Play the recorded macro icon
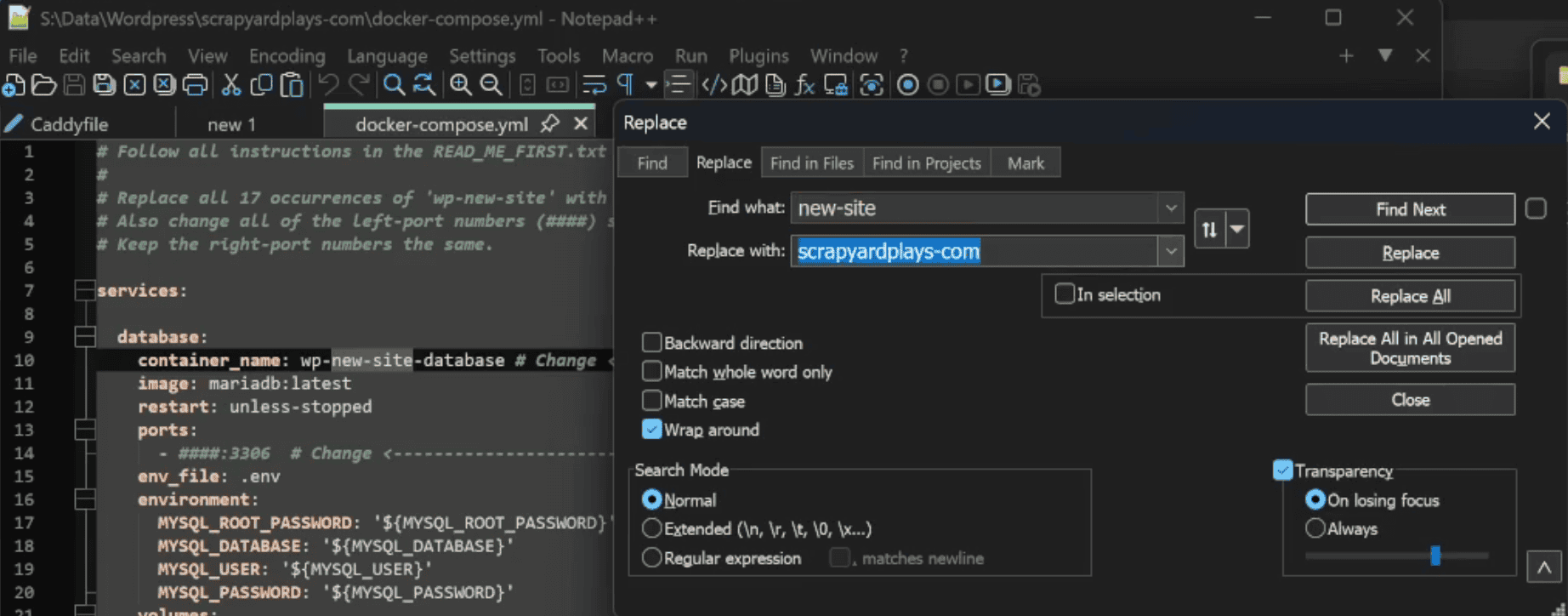This screenshot has height=616, width=1568. tap(968, 85)
